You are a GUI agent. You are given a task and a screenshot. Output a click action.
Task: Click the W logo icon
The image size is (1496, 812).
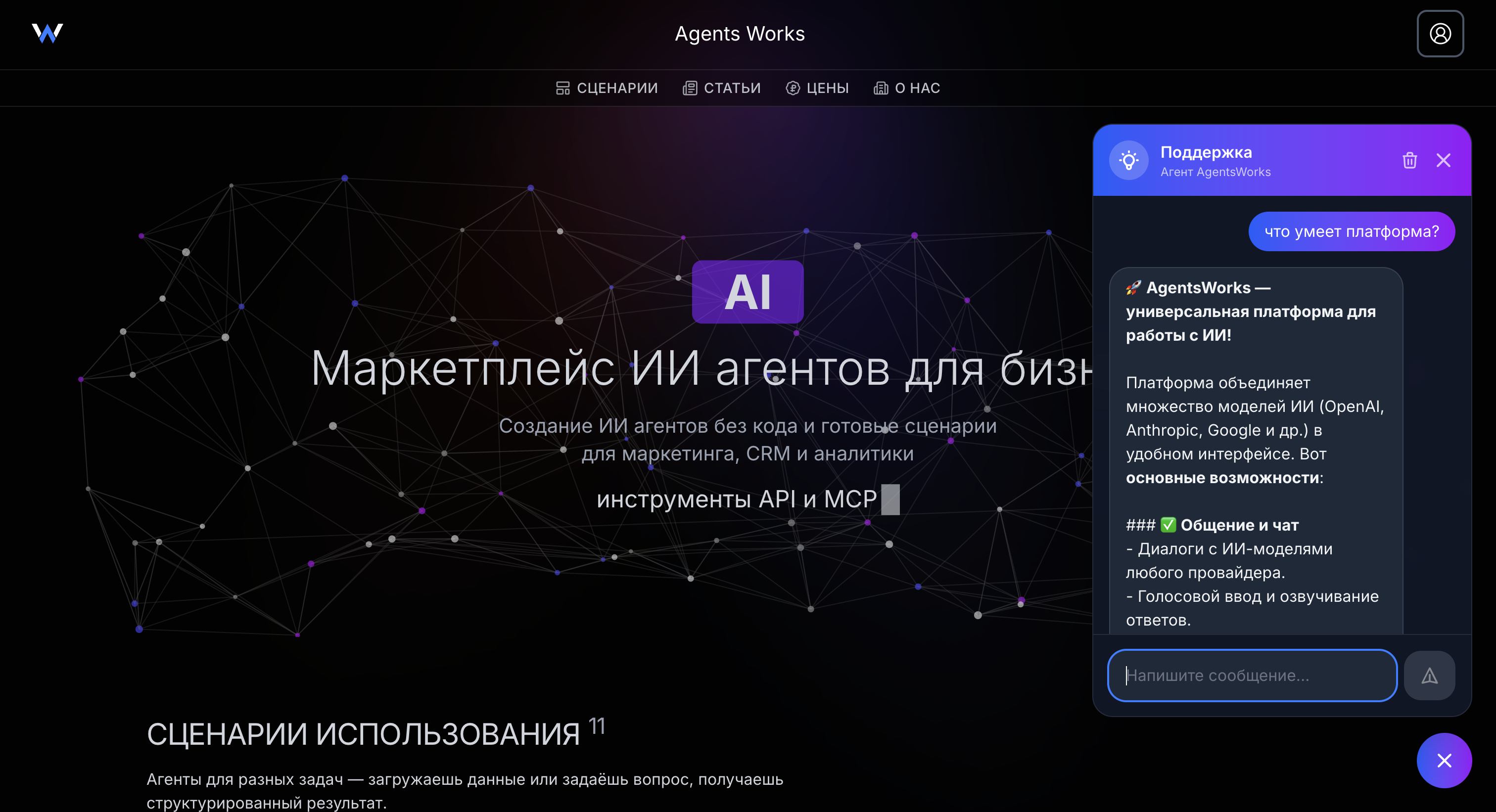click(47, 33)
